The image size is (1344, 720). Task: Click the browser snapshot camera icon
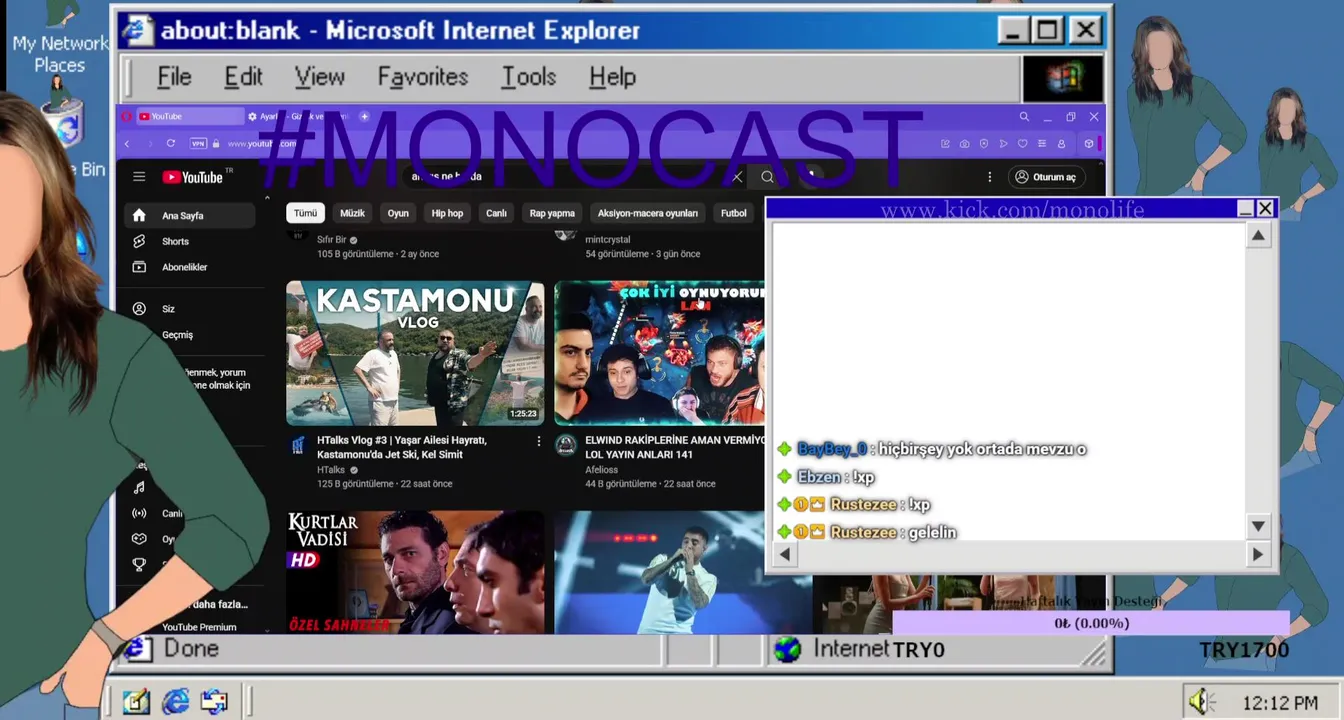[964, 144]
